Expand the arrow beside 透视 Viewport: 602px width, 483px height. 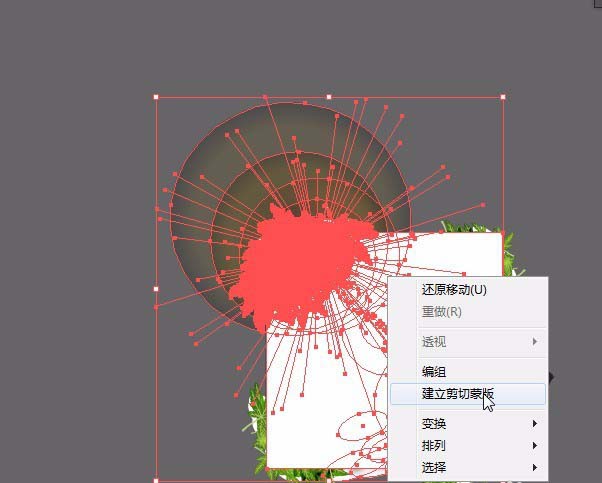click(x=535, y=341)
